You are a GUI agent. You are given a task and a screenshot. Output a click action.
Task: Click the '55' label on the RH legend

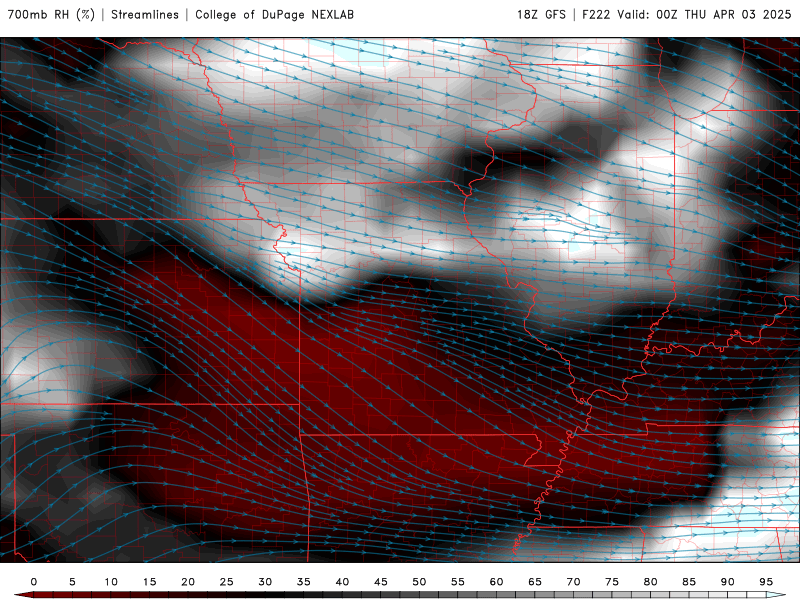[x=458, y=582]
